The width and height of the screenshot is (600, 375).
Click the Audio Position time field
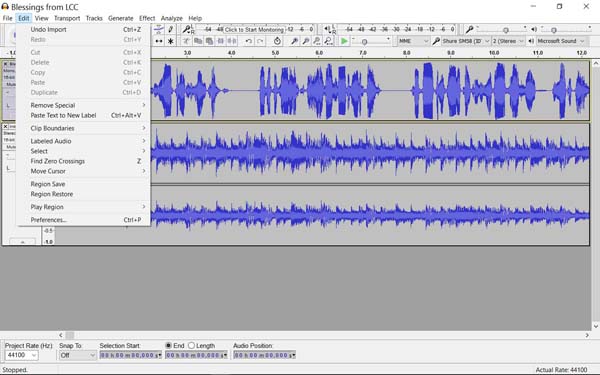click(x=264, y=355)
